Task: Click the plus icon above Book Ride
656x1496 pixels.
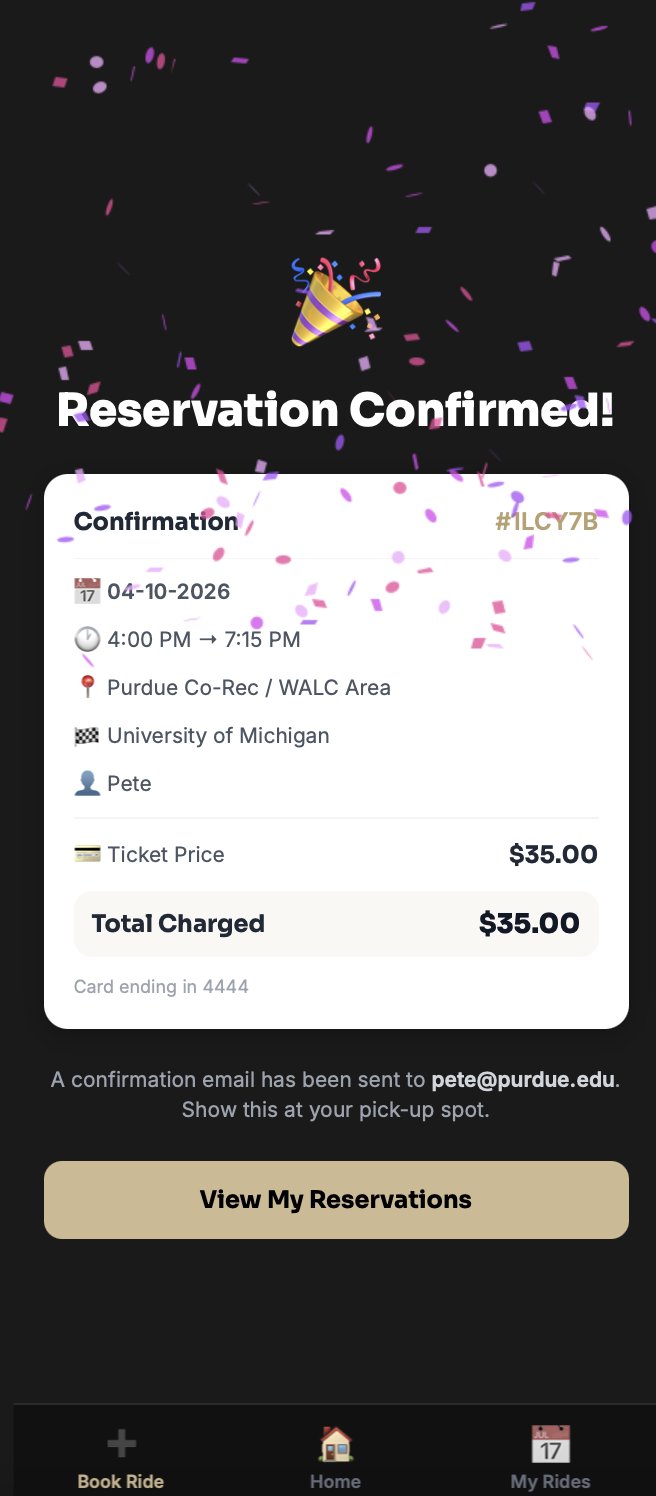Action: pyautogui.click(x=121, y=1443)
